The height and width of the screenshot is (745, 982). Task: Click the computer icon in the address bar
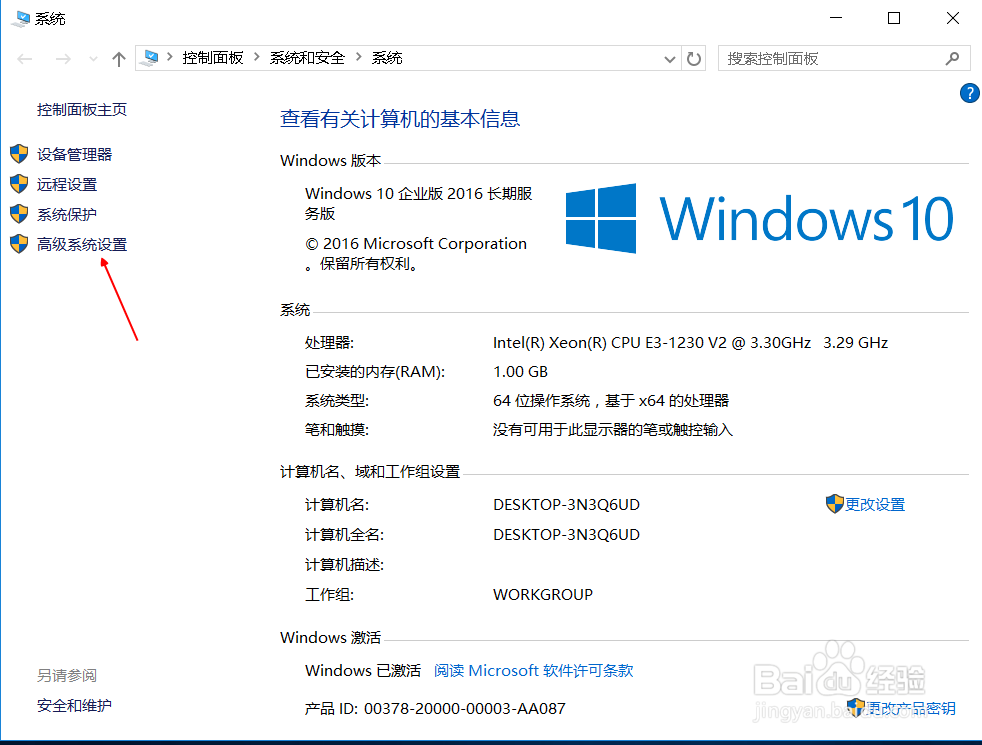point(150,58)
